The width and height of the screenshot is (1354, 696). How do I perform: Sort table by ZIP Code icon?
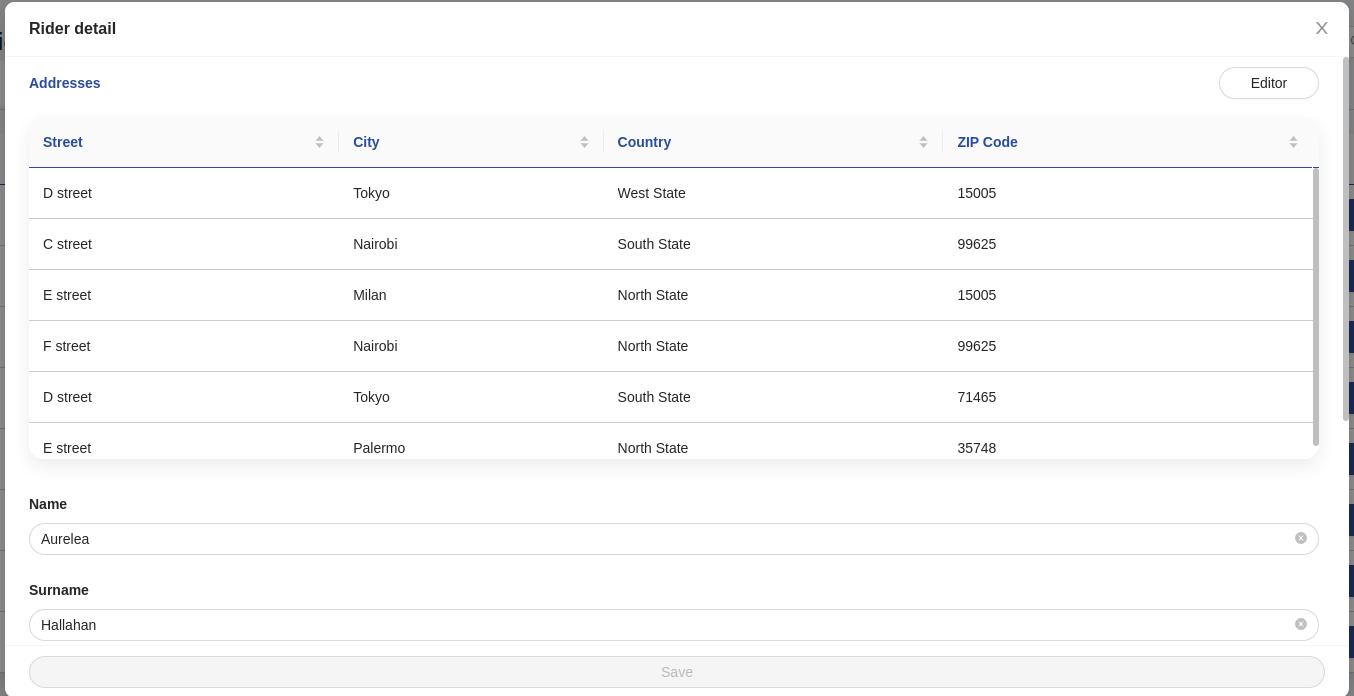(1293, 142)
